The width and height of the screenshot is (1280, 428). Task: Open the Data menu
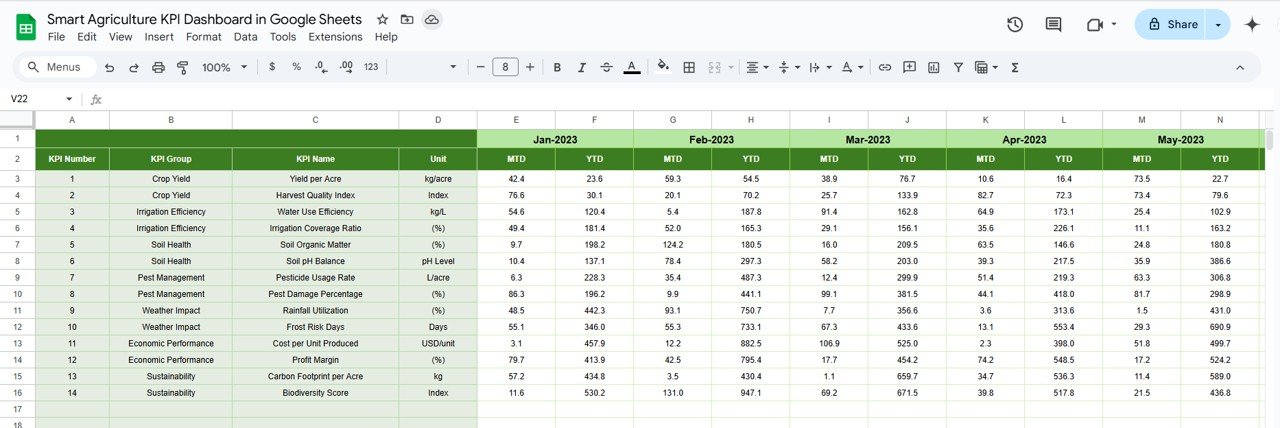[246, 37]
